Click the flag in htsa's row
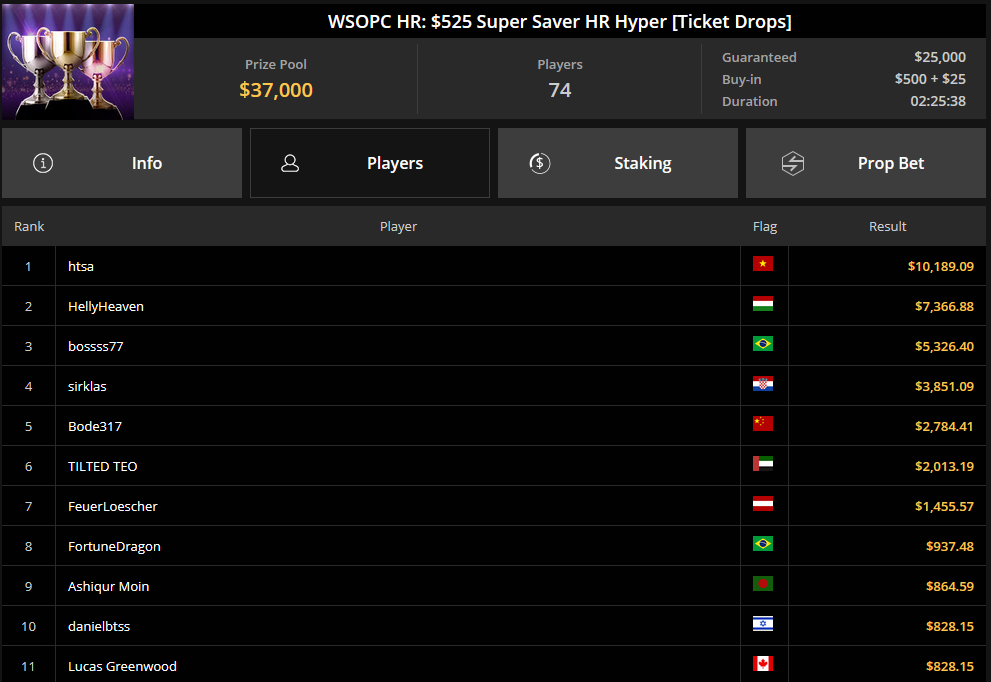Screen dimensions: 991x682 coord(763,264)
